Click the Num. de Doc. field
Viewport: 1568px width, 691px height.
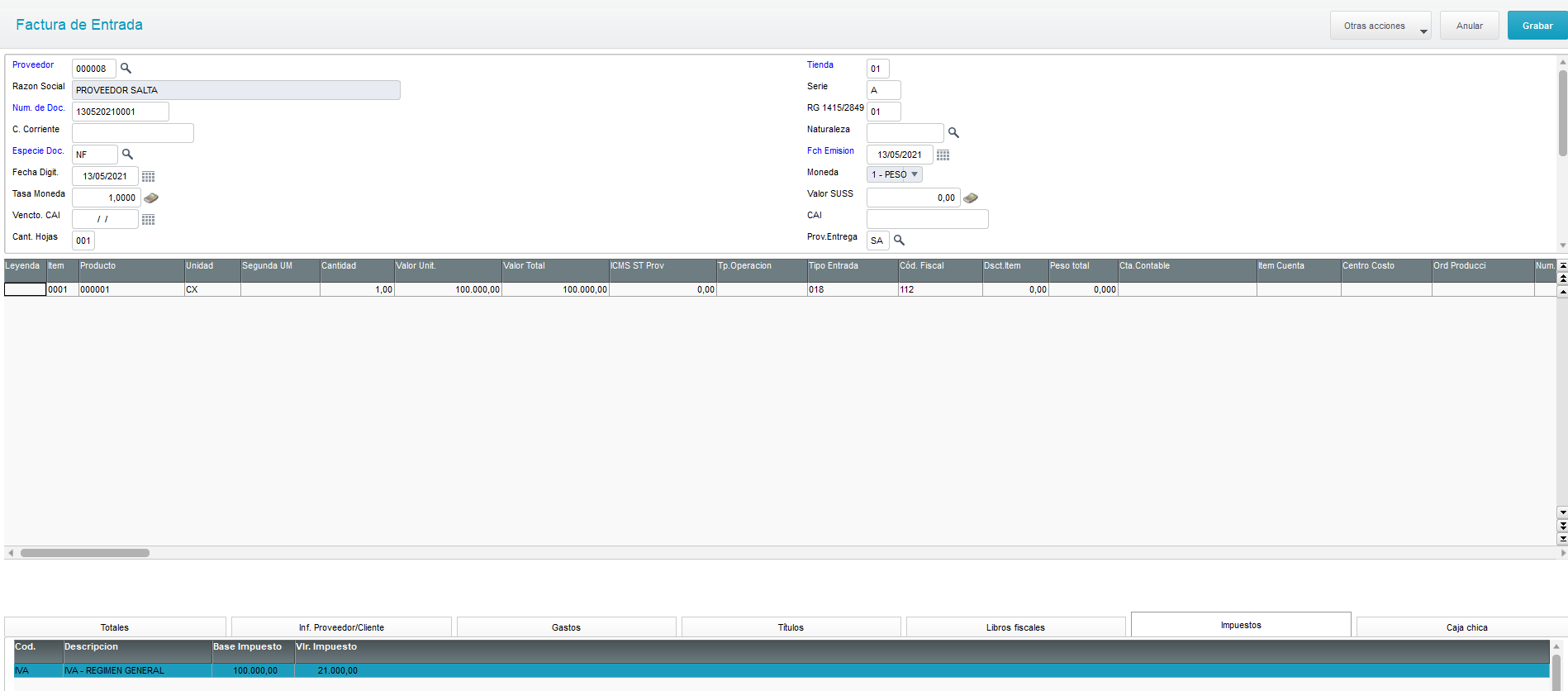[x=121, y=112]
